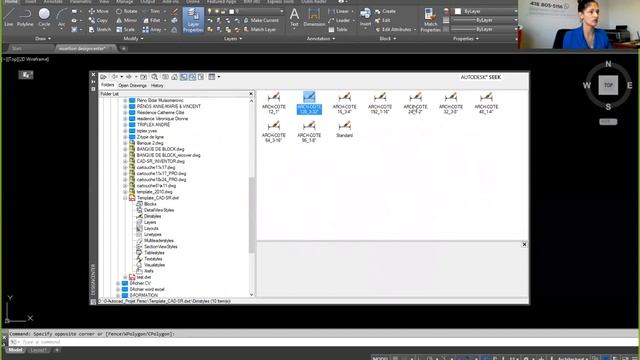Click DesignCenter Load icon
Screen dimensions: 640x360
(x=104, y=77)
